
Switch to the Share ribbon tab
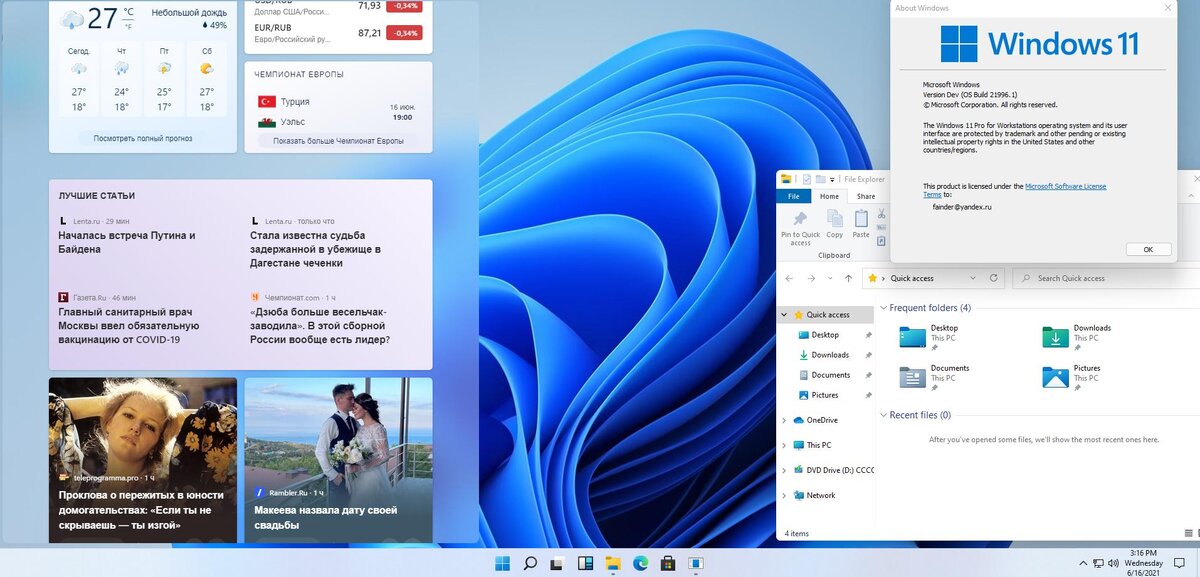tap(865, 196)
